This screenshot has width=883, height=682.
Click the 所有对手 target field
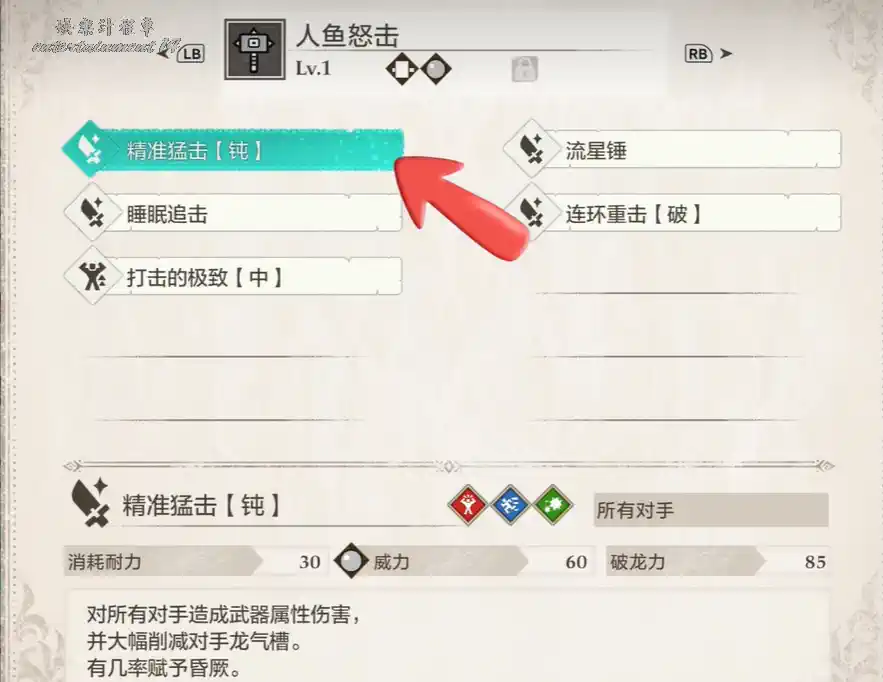pos(711,510)
